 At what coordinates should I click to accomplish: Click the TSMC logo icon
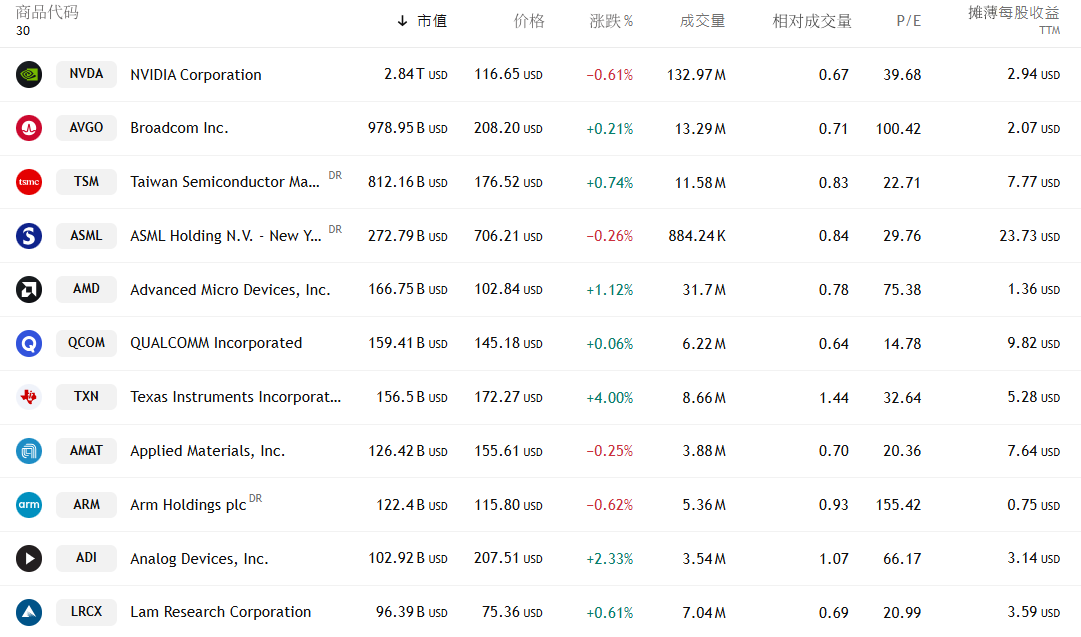(29, 182)
